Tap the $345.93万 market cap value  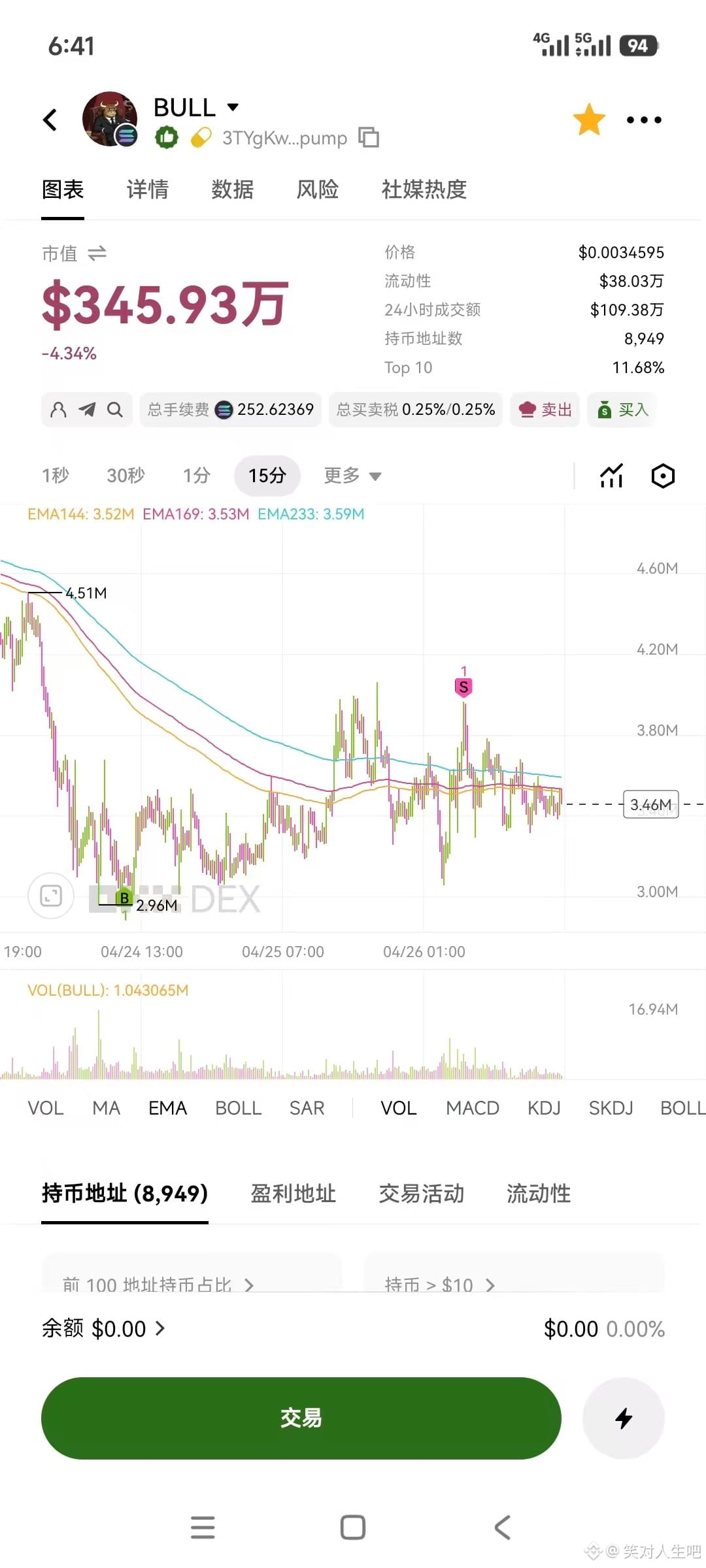point(164,304)
